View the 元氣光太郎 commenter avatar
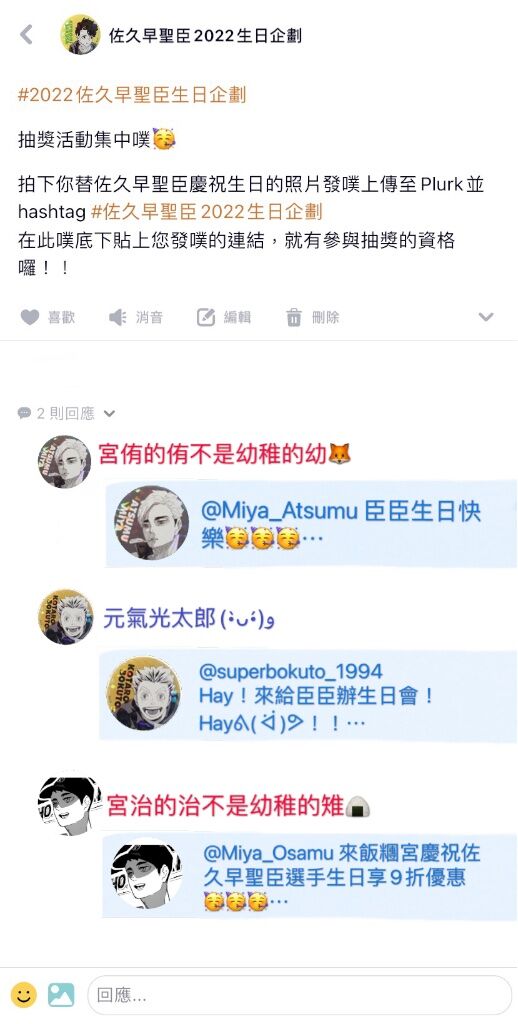 pyautogui.click(x=65, y=617)
